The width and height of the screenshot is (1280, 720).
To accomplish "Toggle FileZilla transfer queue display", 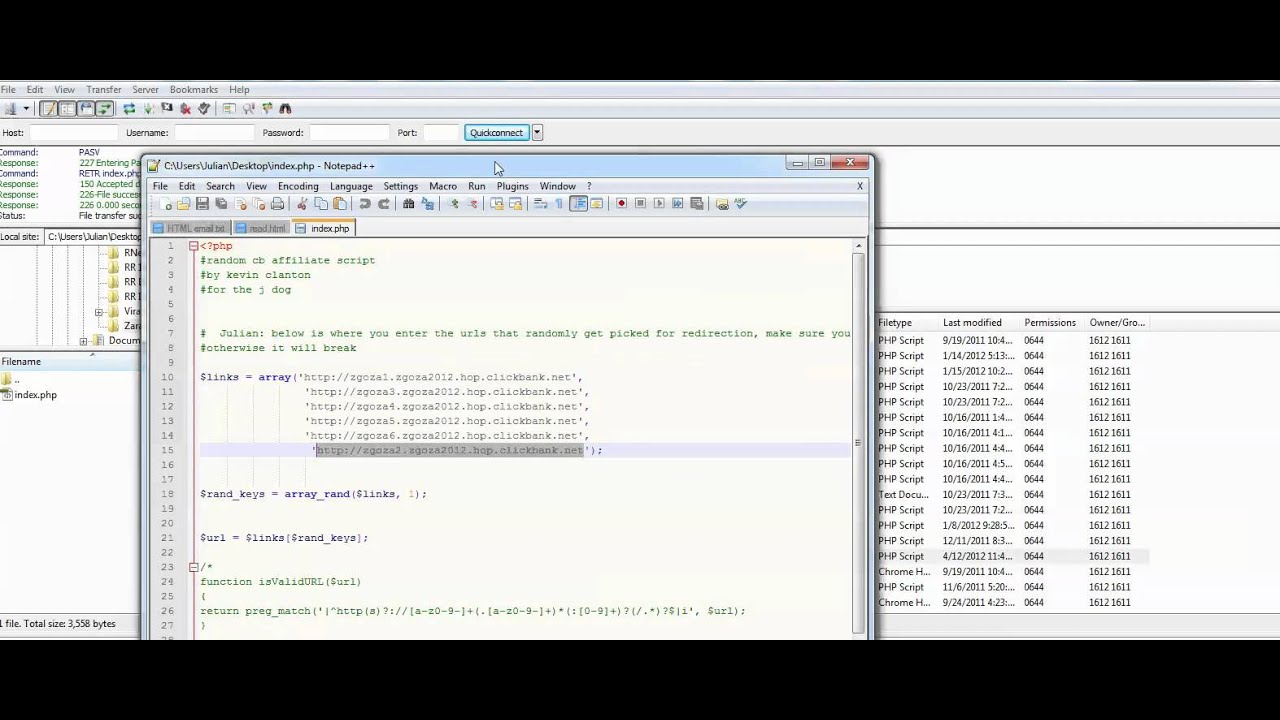I will pos(105,108).
